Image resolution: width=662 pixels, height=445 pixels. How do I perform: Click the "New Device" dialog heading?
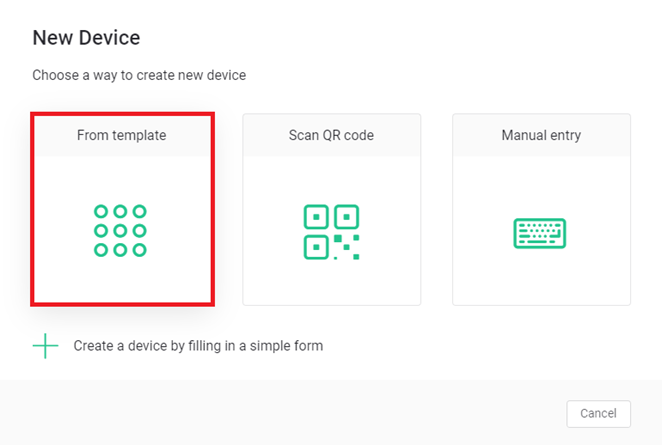86,38
